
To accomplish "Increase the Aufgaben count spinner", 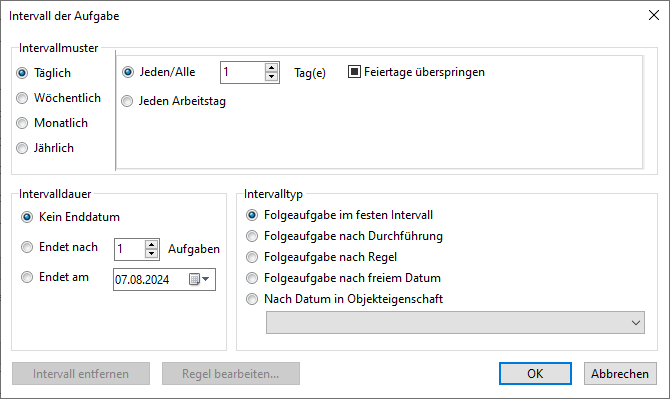I will point(152,245).
